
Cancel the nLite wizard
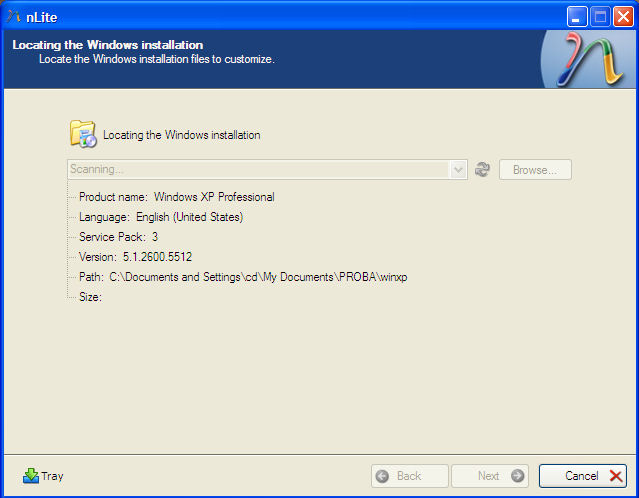point(583,476)
